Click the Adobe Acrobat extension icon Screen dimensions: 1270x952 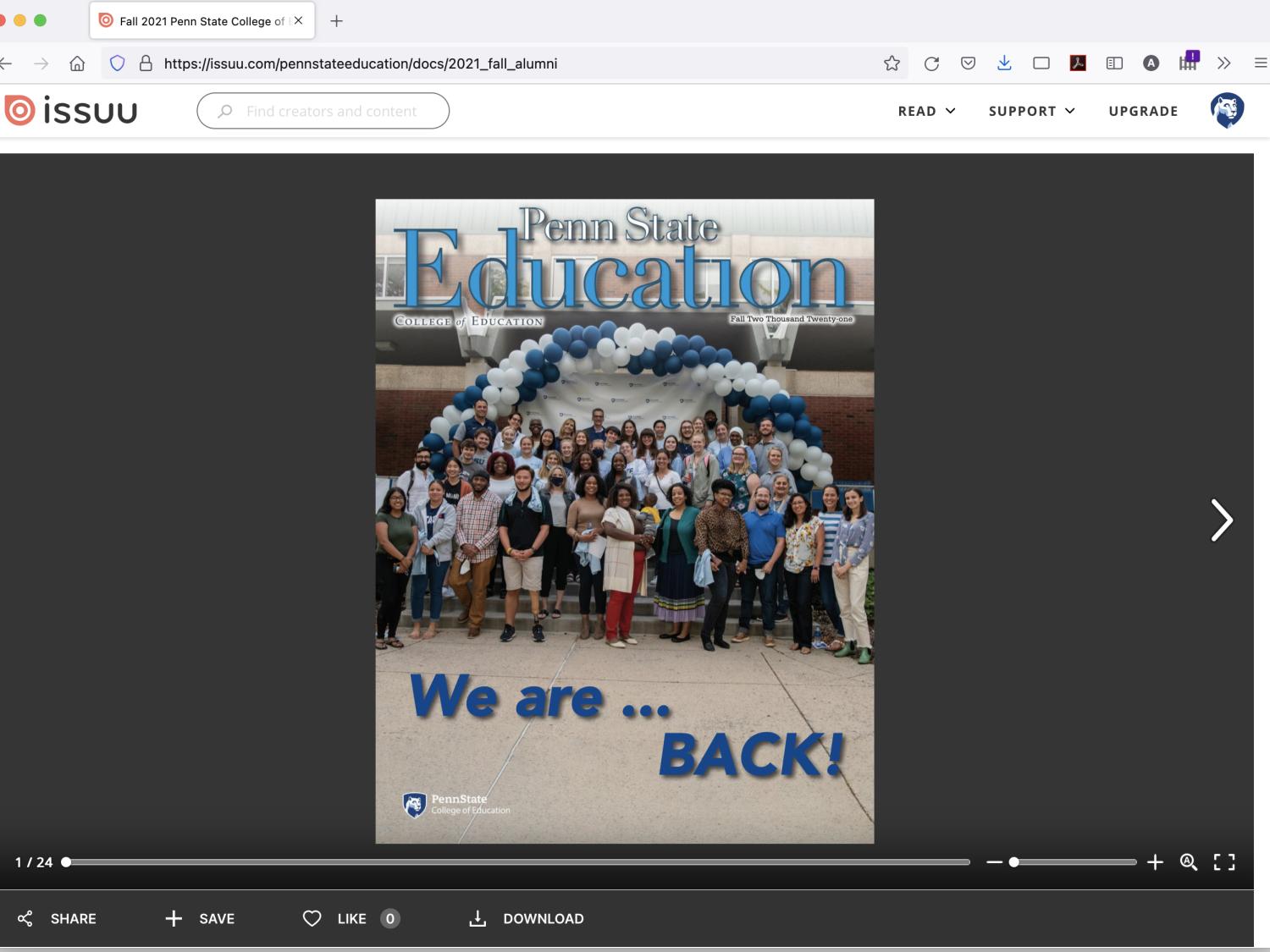pos(1078,63)
